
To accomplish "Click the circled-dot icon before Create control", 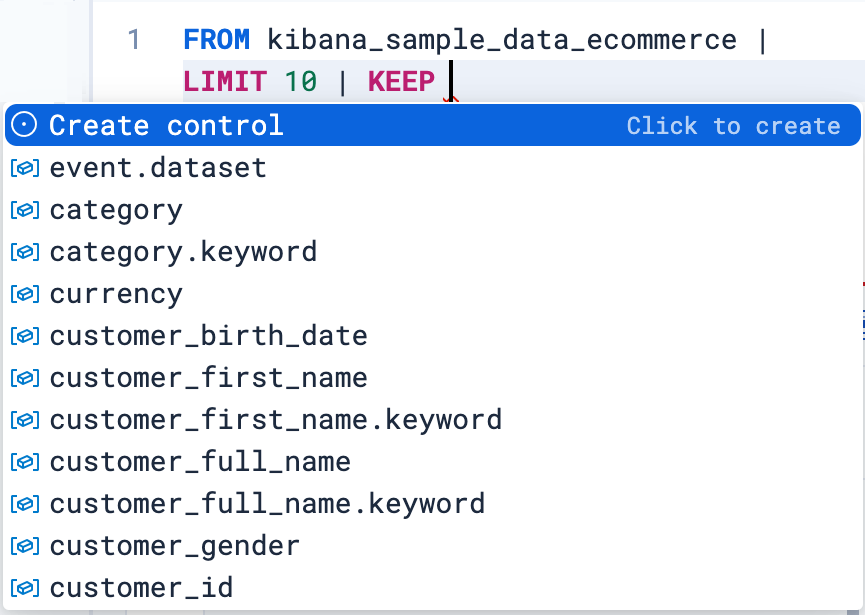I will click(x=25, y=125).
